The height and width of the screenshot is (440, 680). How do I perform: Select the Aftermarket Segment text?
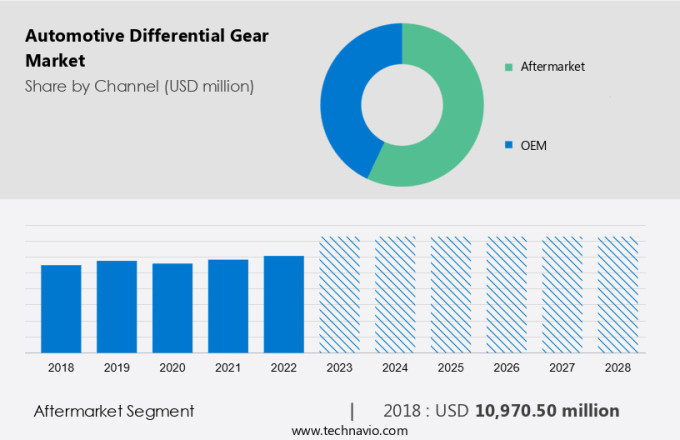tap(114, 411)
